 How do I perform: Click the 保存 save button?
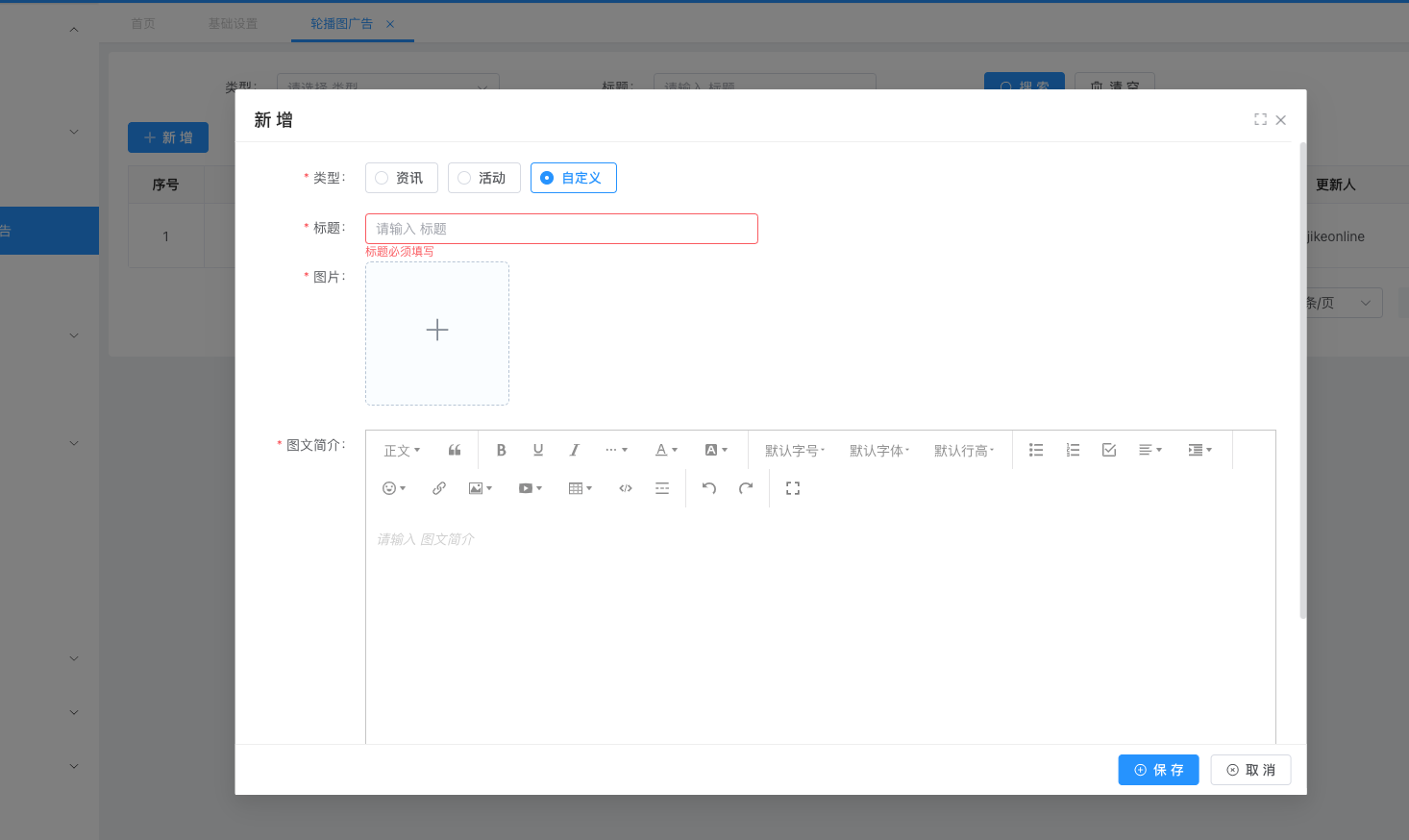(1158, 770)
